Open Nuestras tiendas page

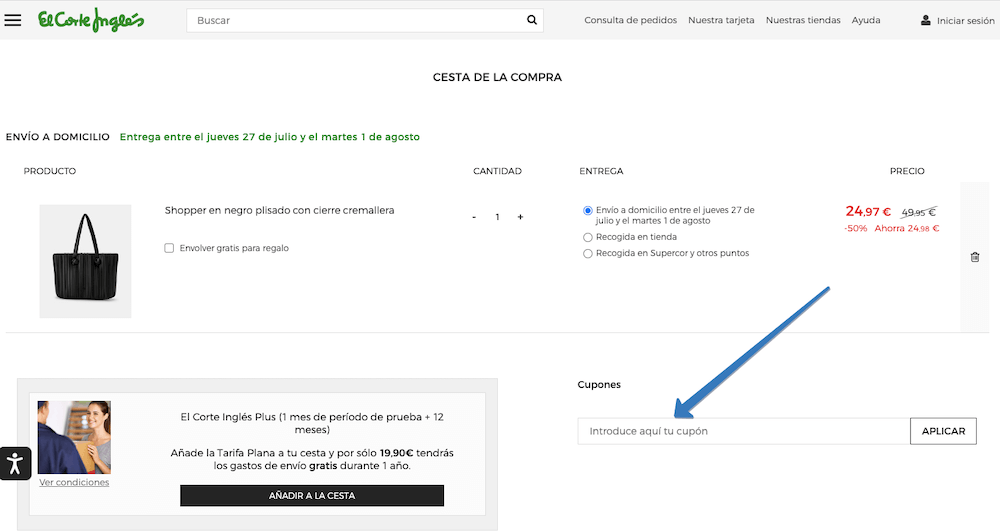click(803, 20)
